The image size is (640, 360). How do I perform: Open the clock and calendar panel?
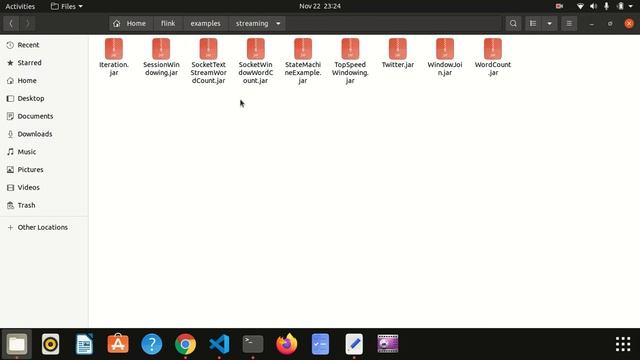[x=320, y=6]
